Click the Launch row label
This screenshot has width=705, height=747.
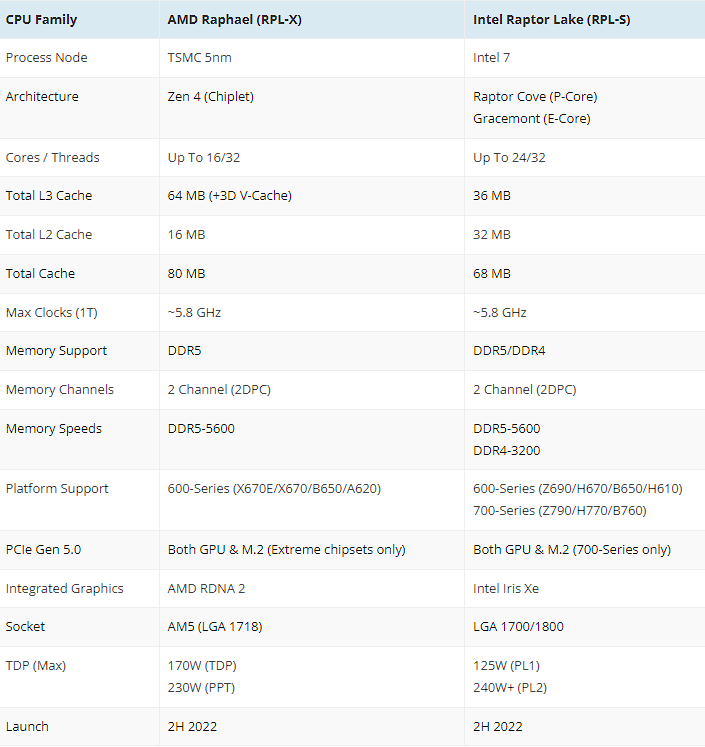coord(27,727)
